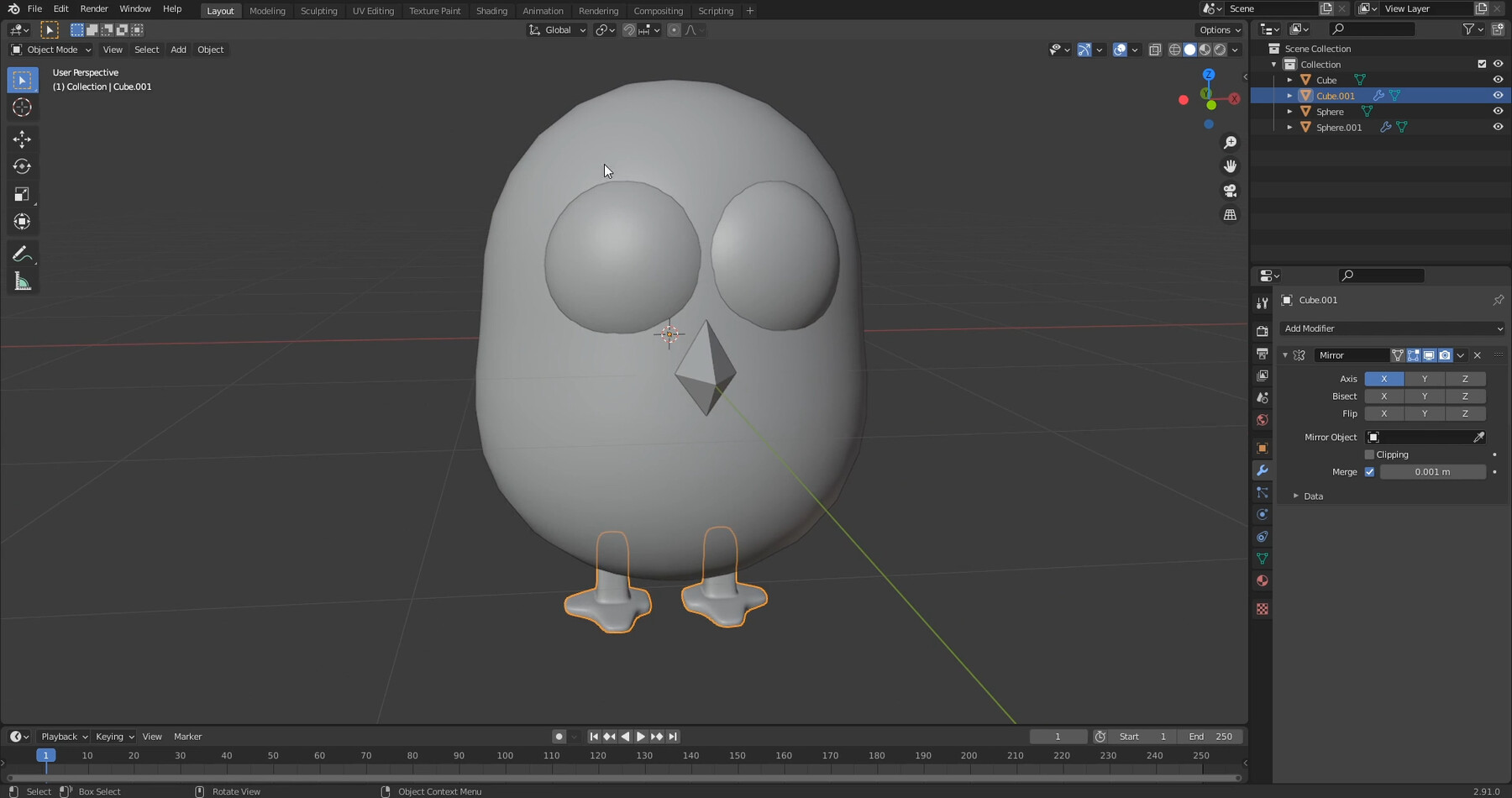Switch to the Shading workspace tab
Viewport: 1512px width, 798px height.
tap(491, 11)
